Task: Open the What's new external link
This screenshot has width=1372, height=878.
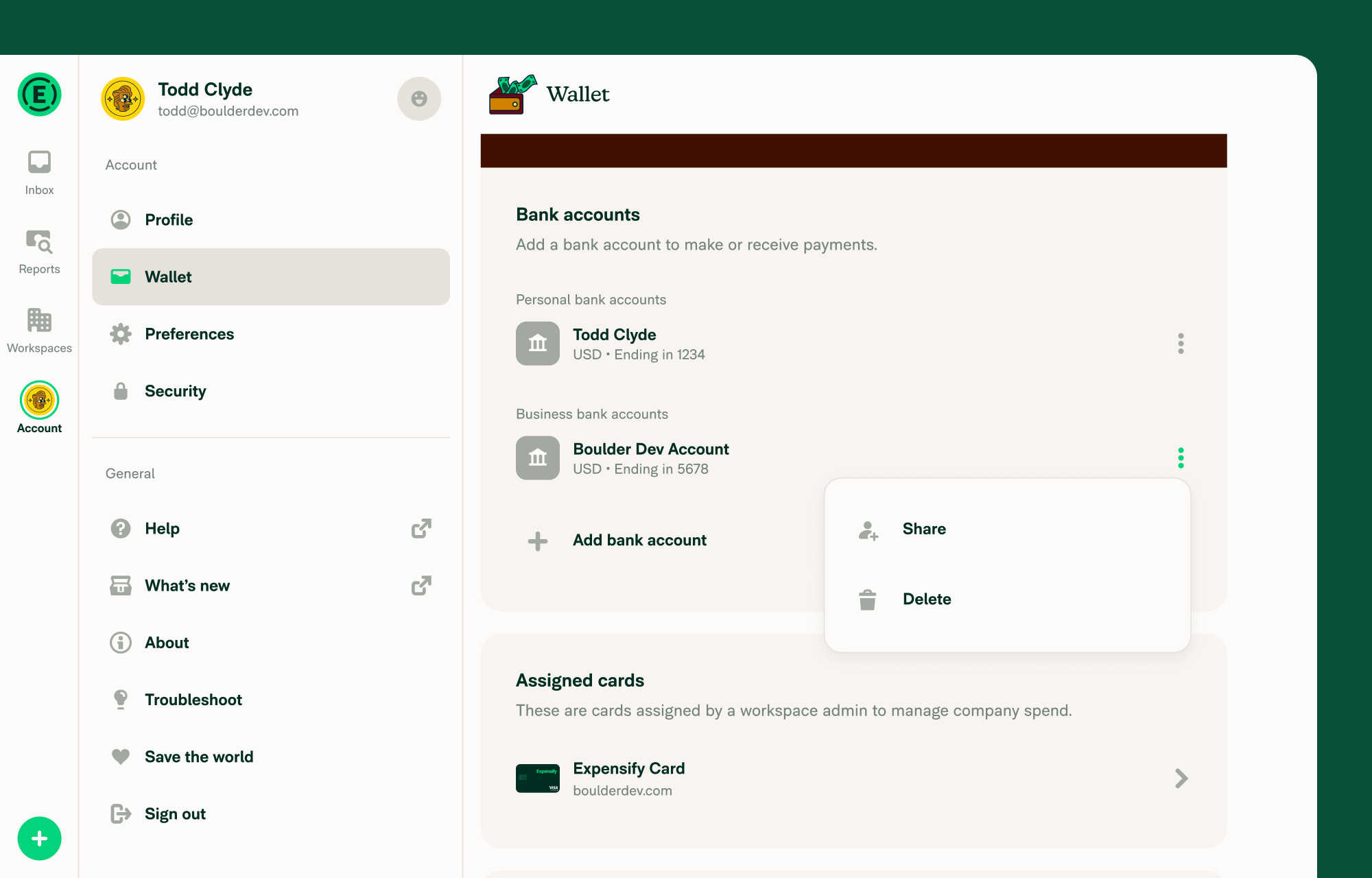Action: [421, 585]
